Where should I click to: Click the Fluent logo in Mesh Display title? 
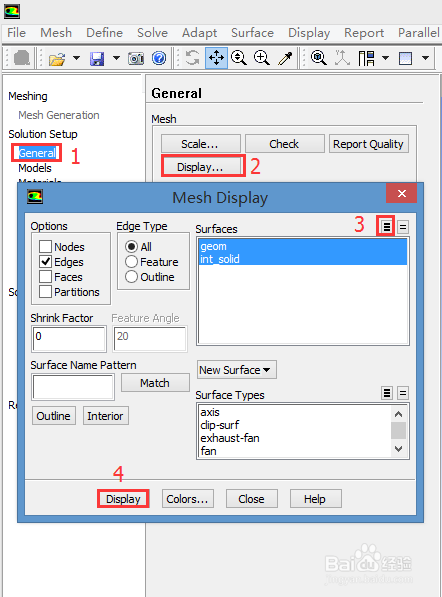pyautogui.click(x=35, y=197)
